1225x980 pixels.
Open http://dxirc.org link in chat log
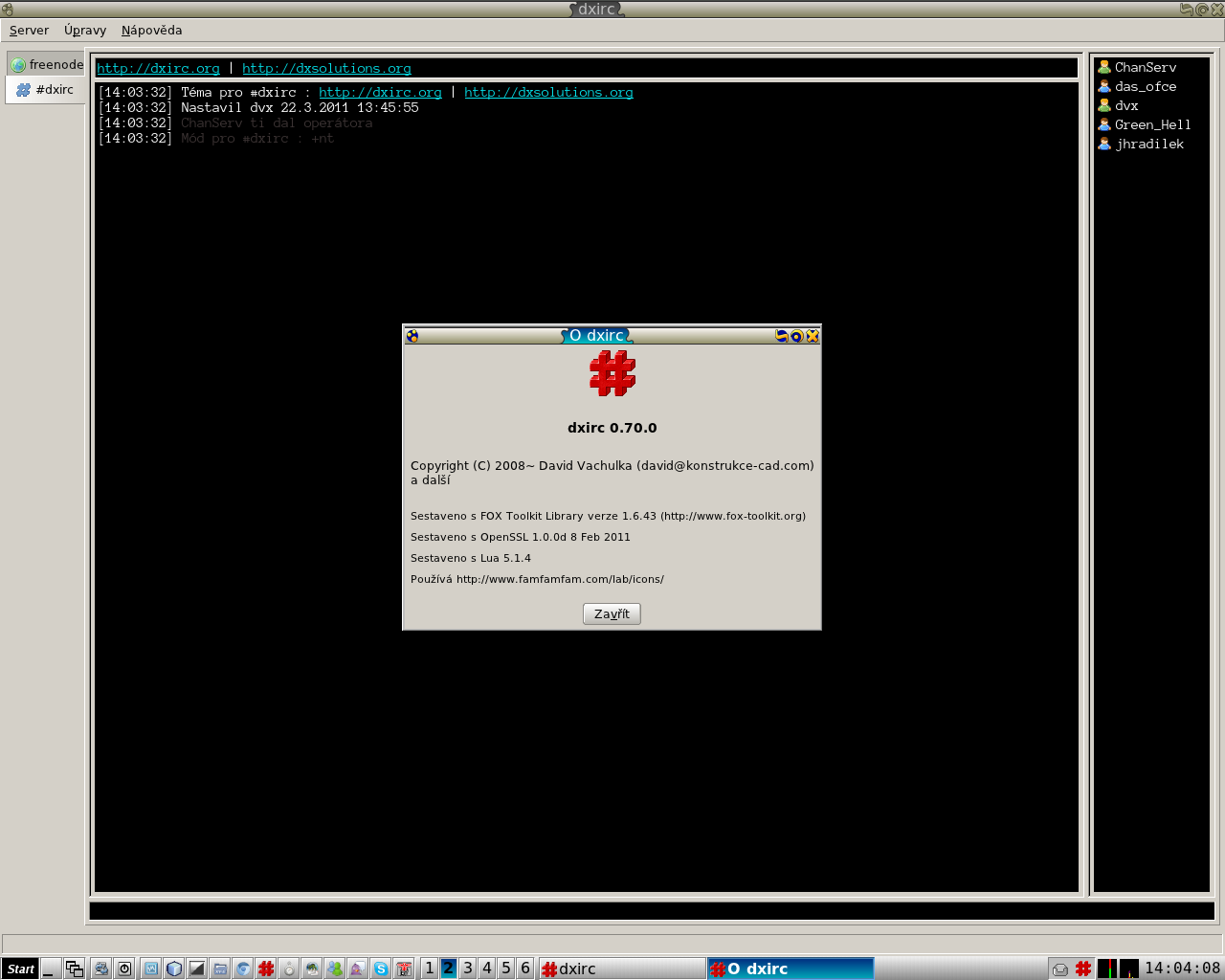tap(380, 93)
